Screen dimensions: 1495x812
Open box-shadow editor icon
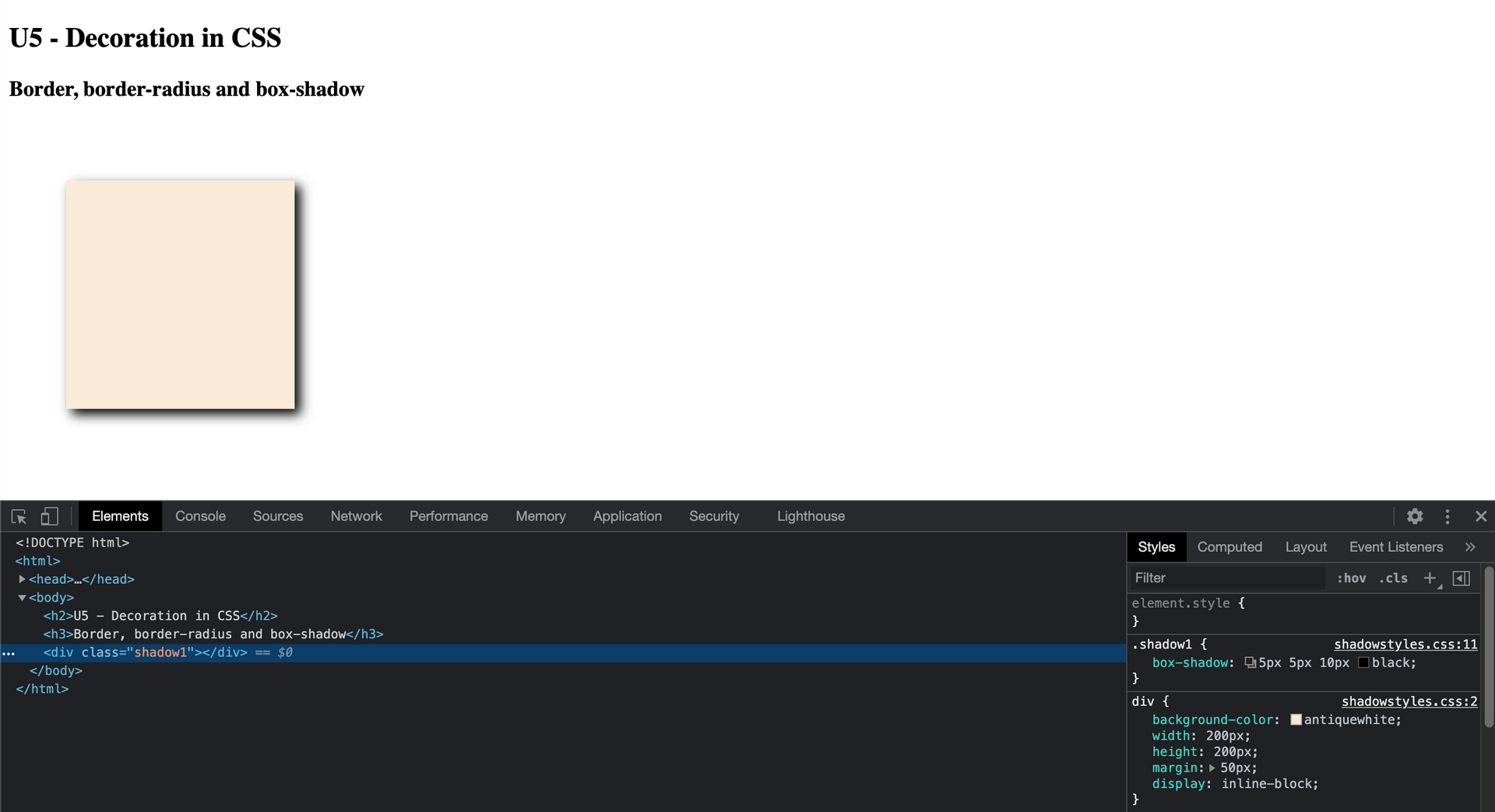pyautogui.click(x=1250, y=663)
